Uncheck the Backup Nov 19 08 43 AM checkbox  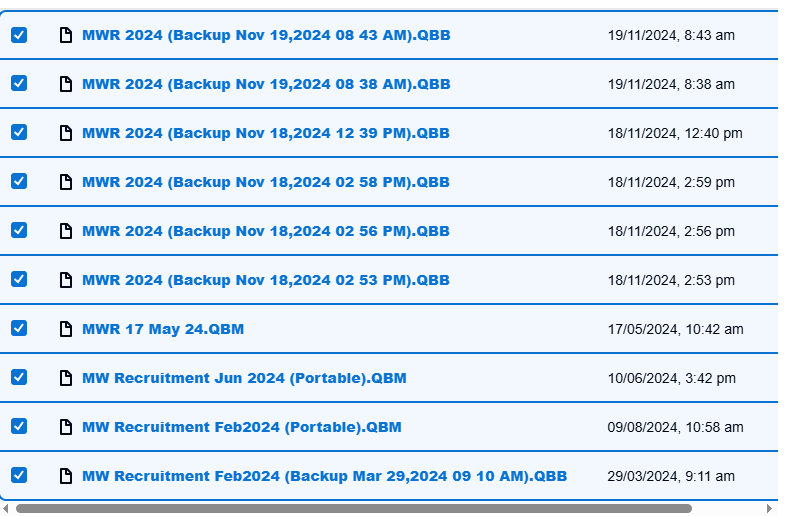(19, 35)
